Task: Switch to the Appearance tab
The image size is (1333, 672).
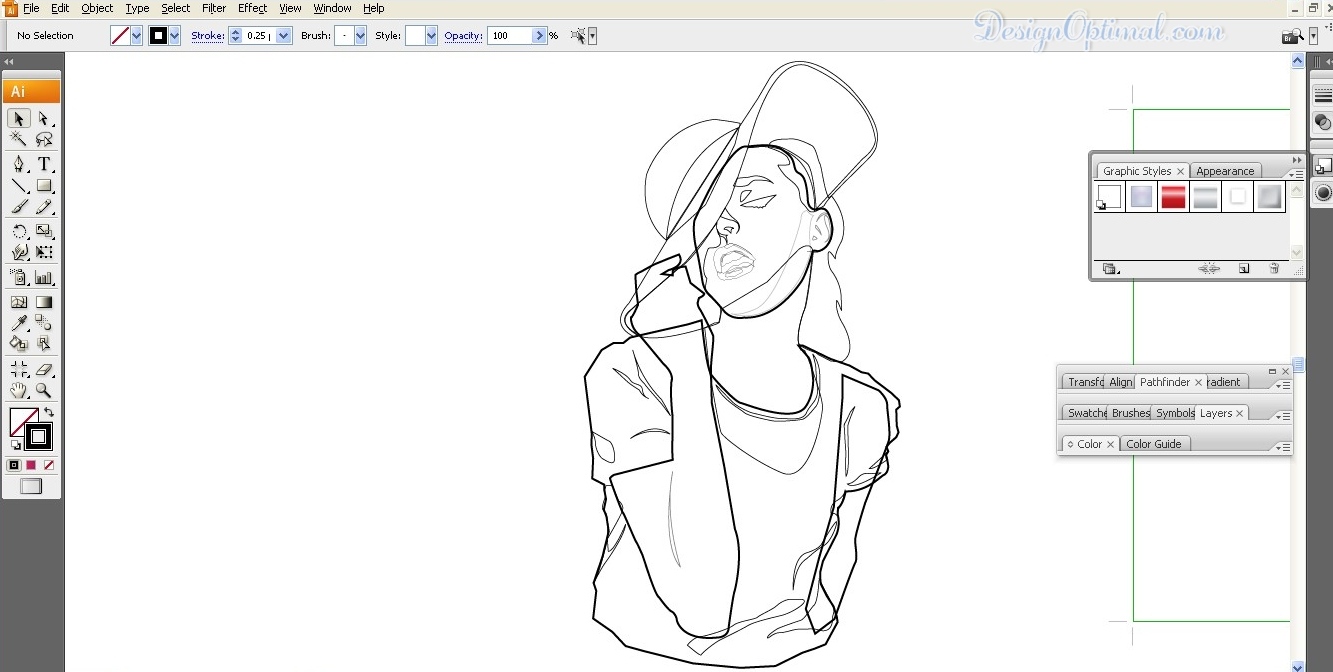Action: (1225, 171)
